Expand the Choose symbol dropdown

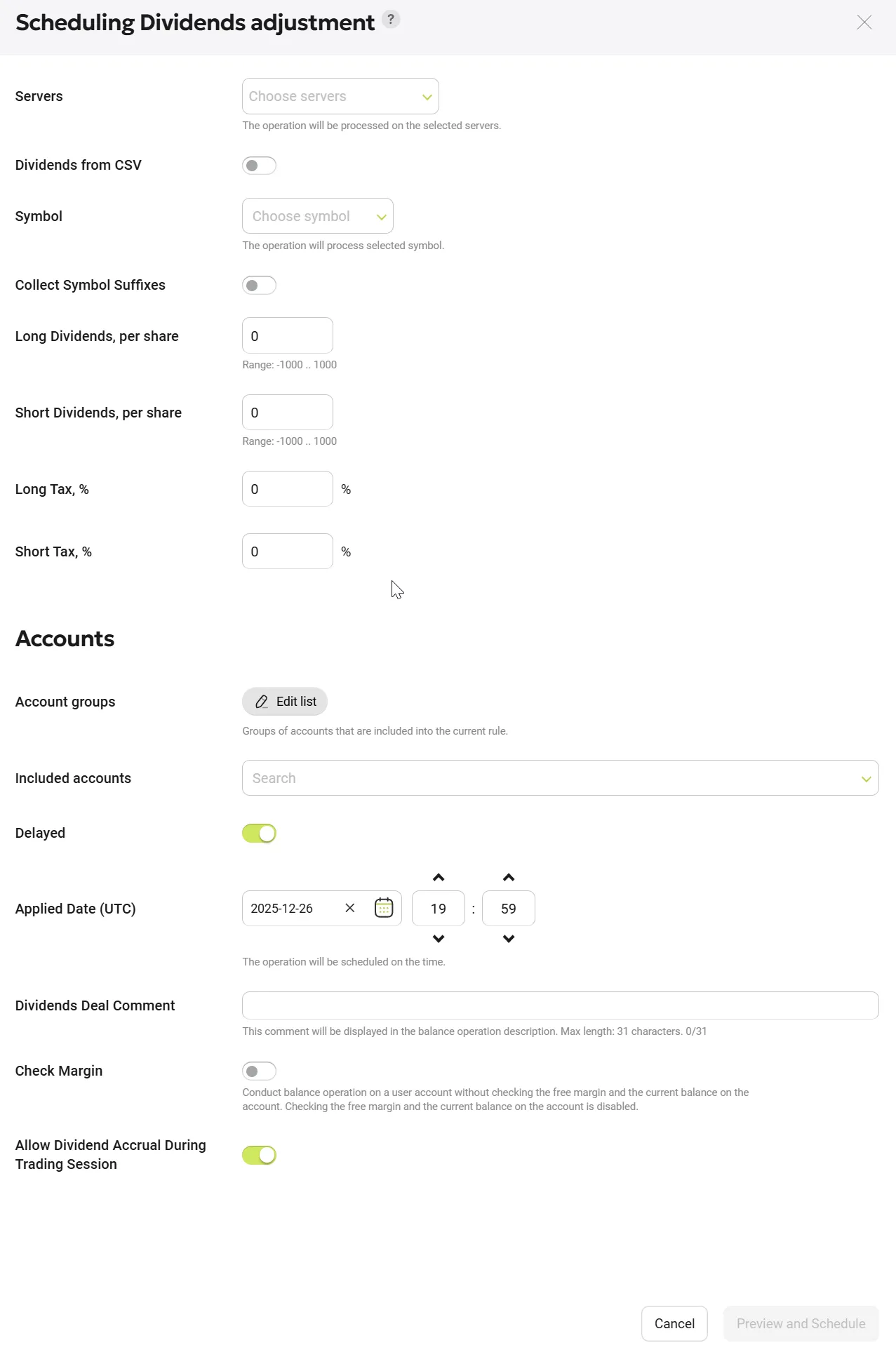(x=317, y=216)
